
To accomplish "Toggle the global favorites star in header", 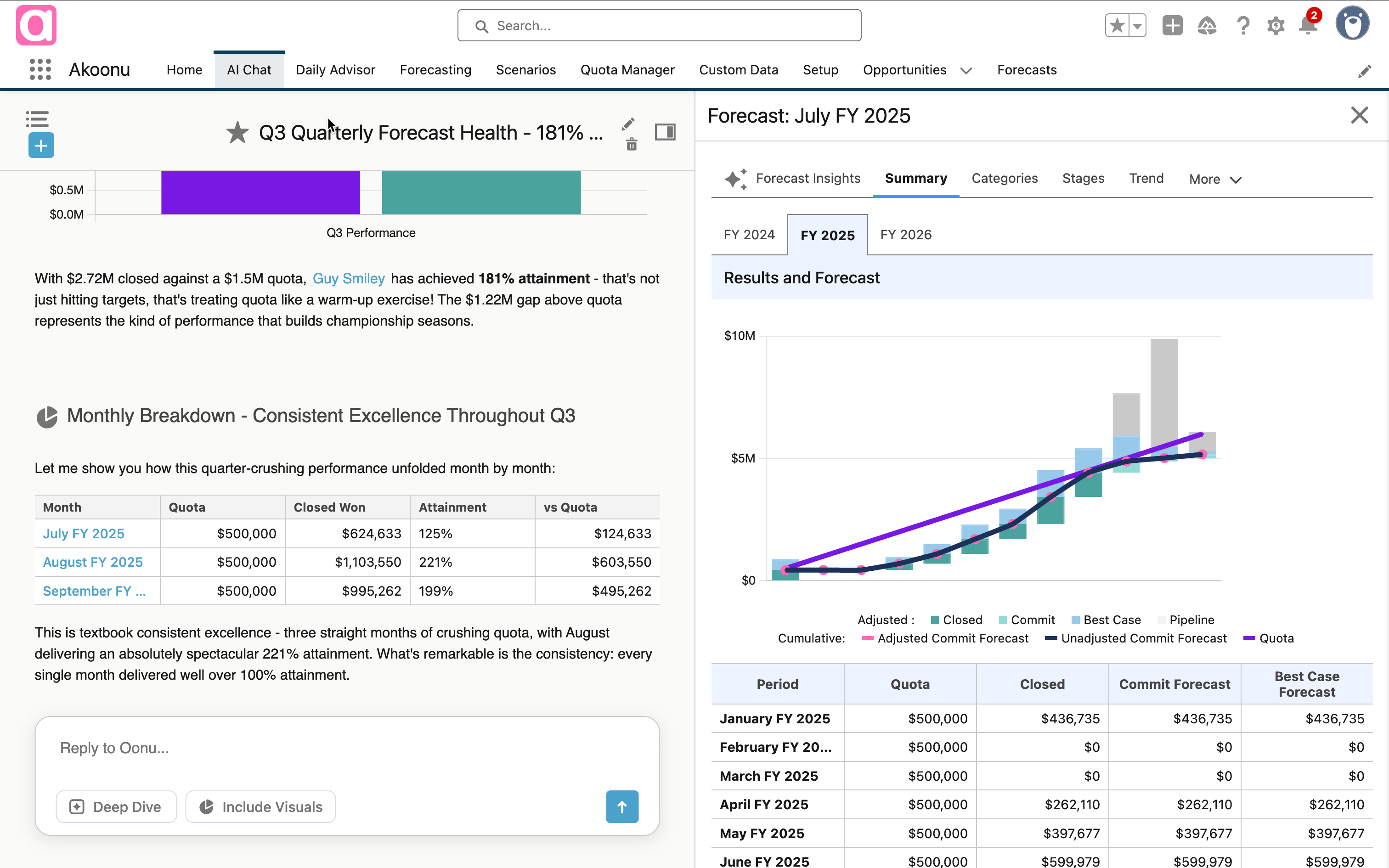I will point(1117,25).
